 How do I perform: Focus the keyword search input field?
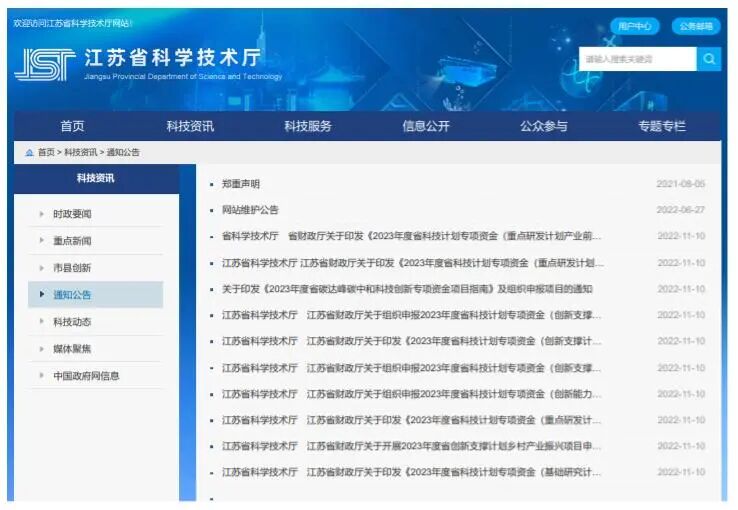click(x=638, y=59)
